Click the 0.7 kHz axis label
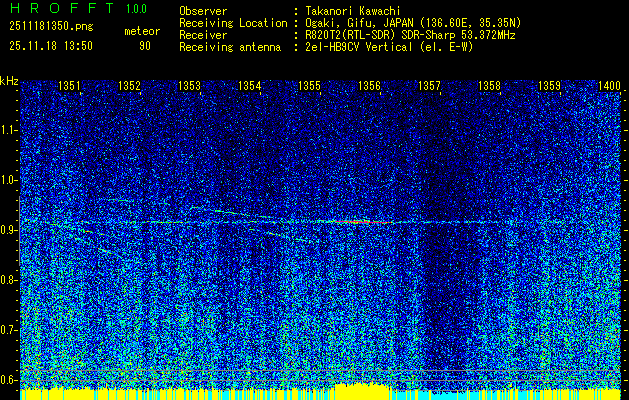629x400 pixels. 9,330
